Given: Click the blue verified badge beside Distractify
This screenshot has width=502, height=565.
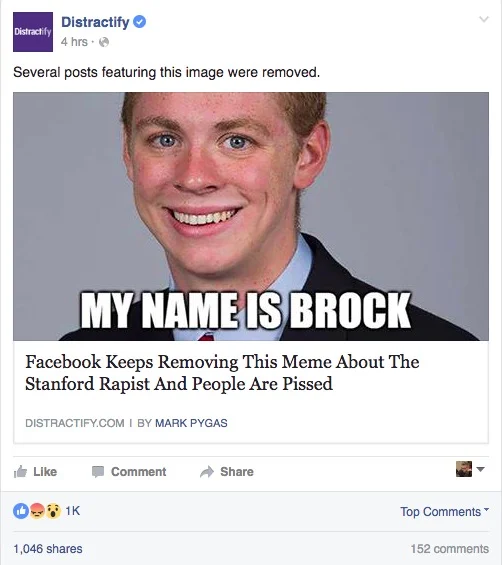Looking at the screenshot, I should pos(139,22).
